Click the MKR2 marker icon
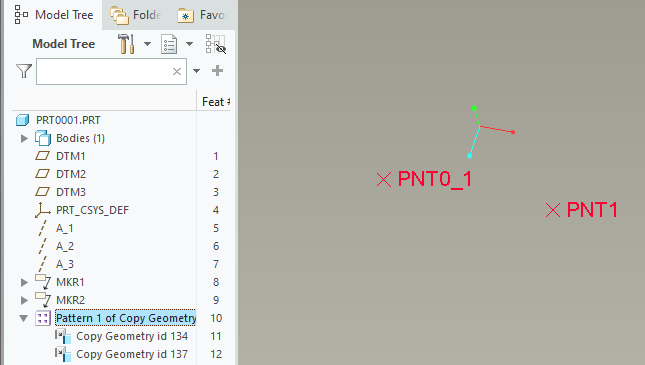The height and width of the screenshot is (365, 645). 43,300
